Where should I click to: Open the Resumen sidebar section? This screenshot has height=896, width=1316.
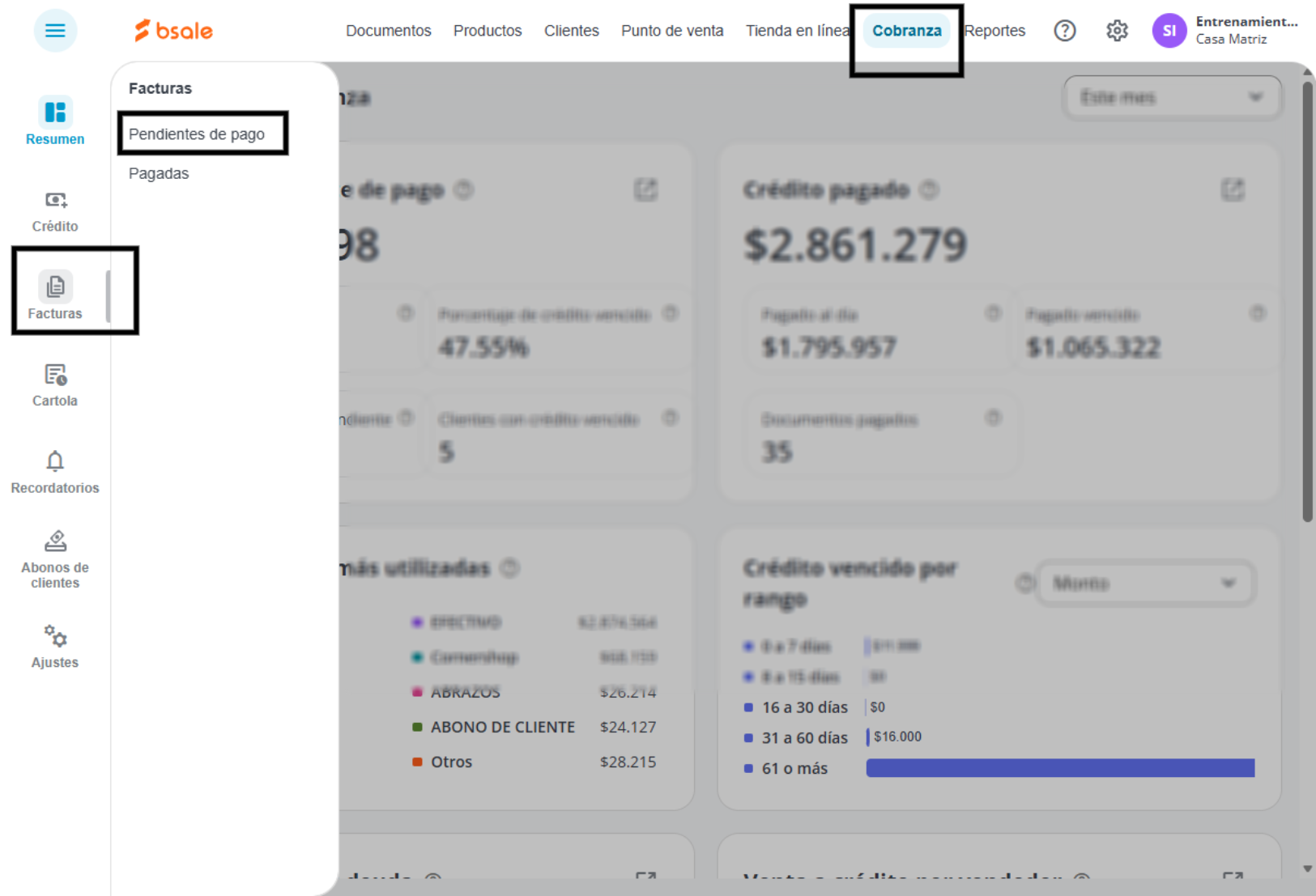[55, 121]
